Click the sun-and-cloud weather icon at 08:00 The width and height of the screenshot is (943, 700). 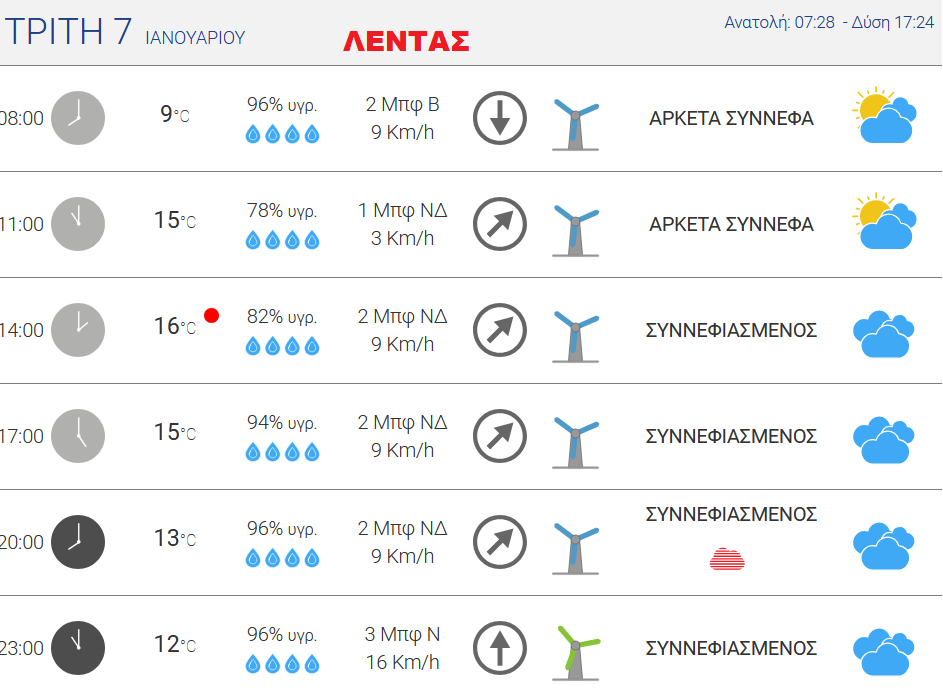click(x=884, y=116)
